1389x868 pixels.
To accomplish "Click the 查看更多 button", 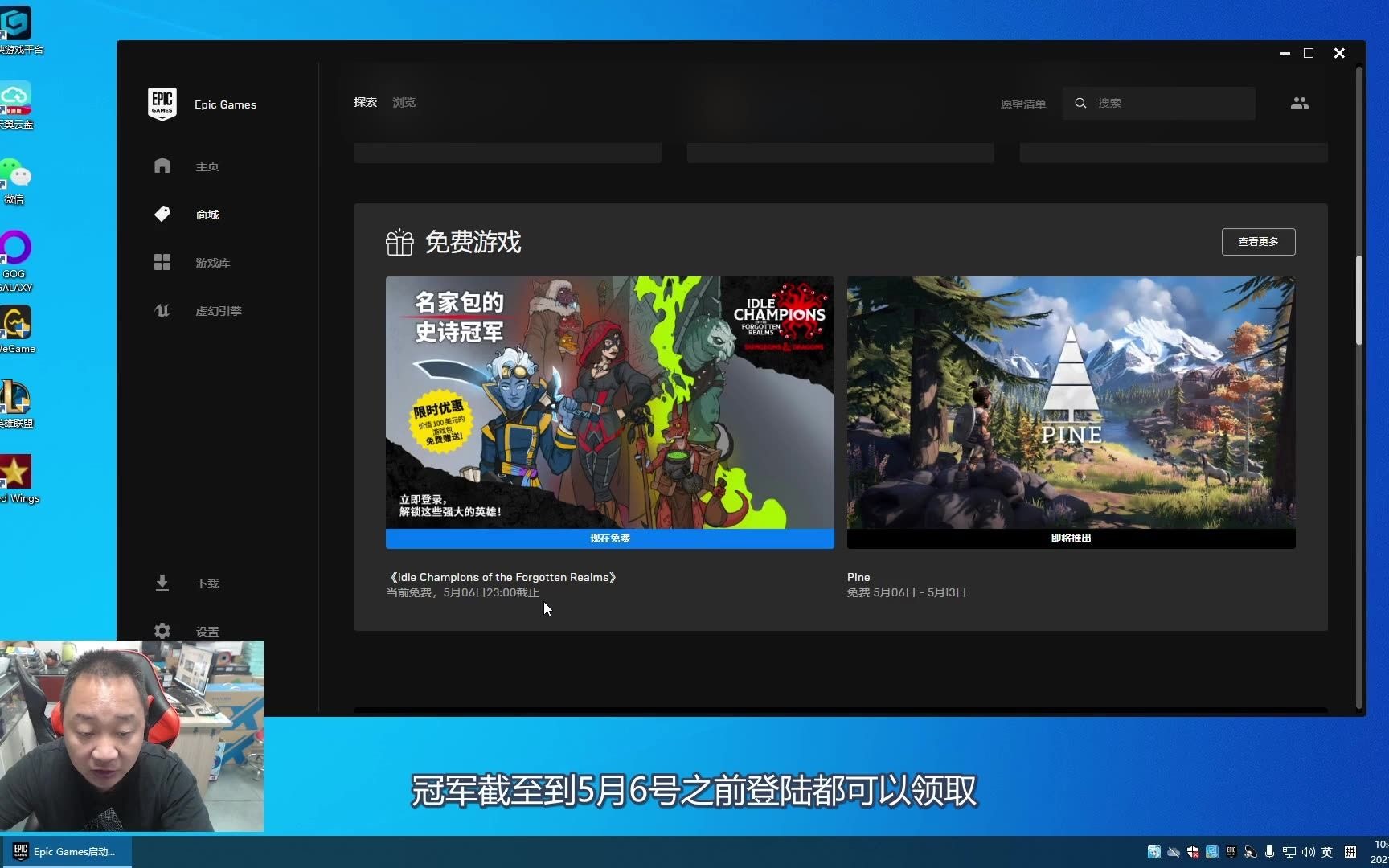I will [1258, 242].
